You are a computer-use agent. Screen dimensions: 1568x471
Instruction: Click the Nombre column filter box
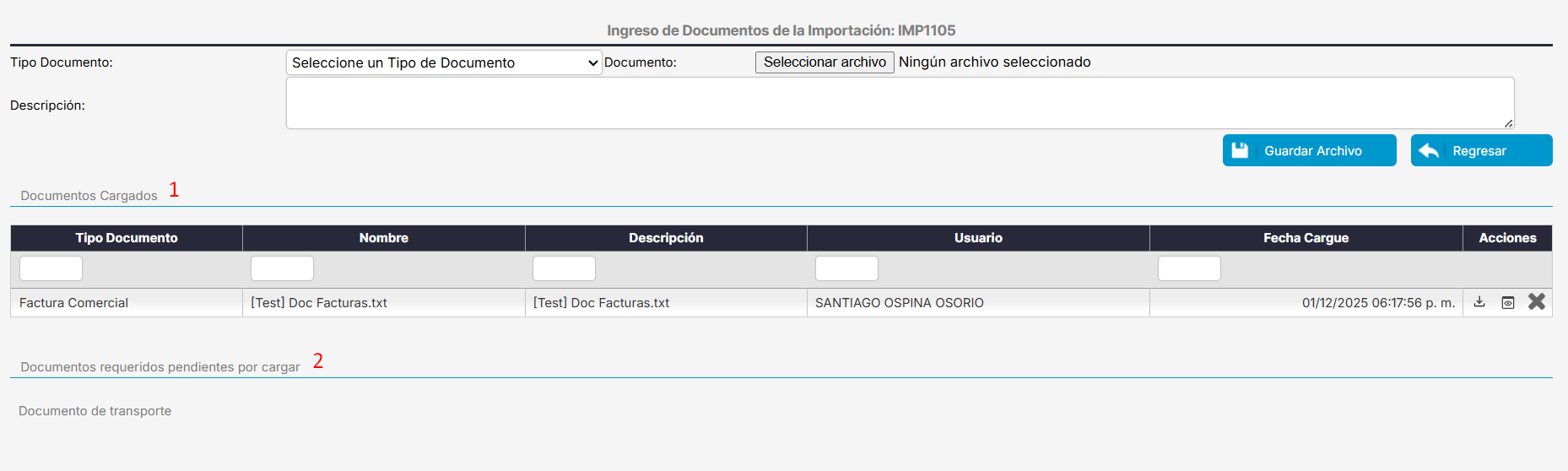click(282, 268)
